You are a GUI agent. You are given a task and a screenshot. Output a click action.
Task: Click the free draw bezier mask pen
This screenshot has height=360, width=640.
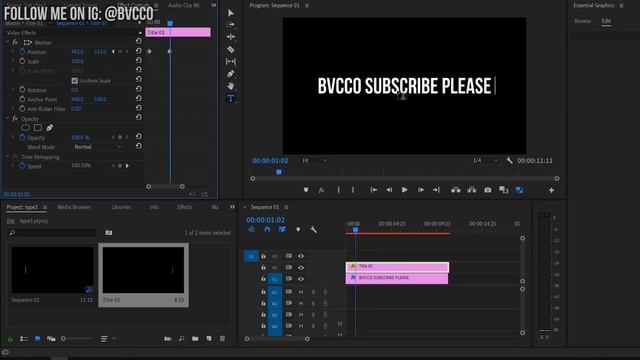click(x=50, y=128)
